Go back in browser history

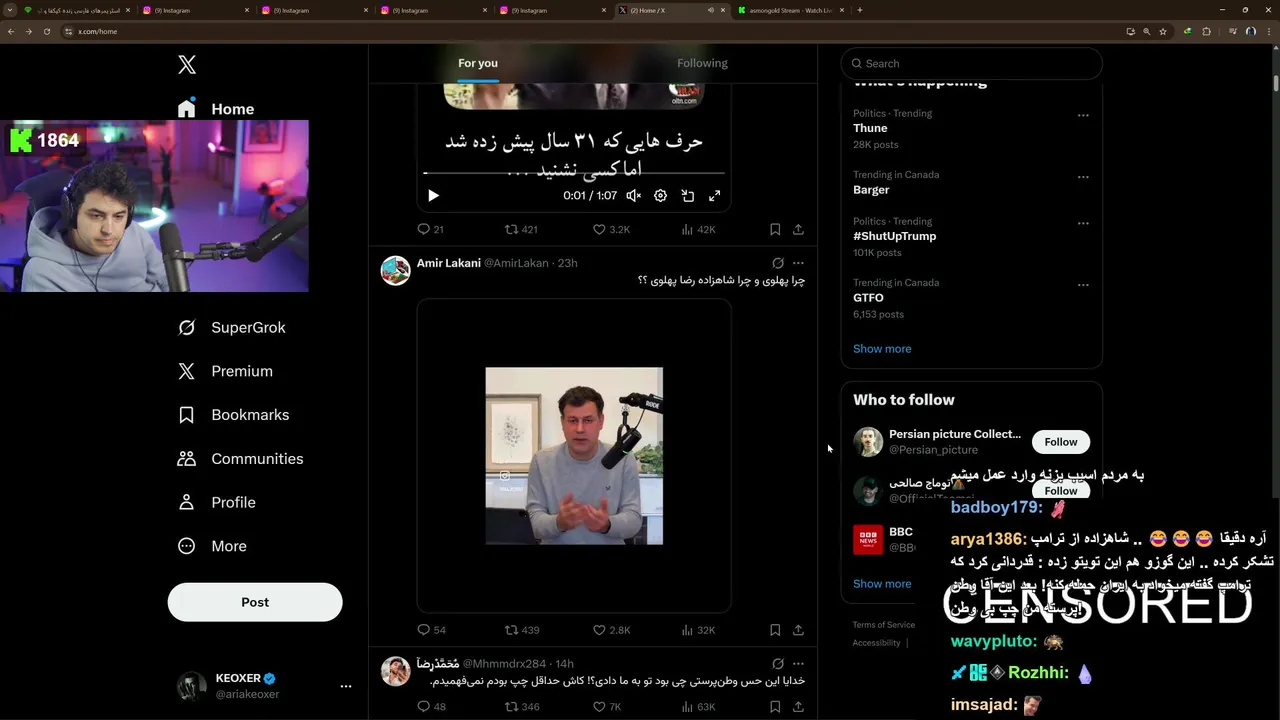[x=11, y=31]
